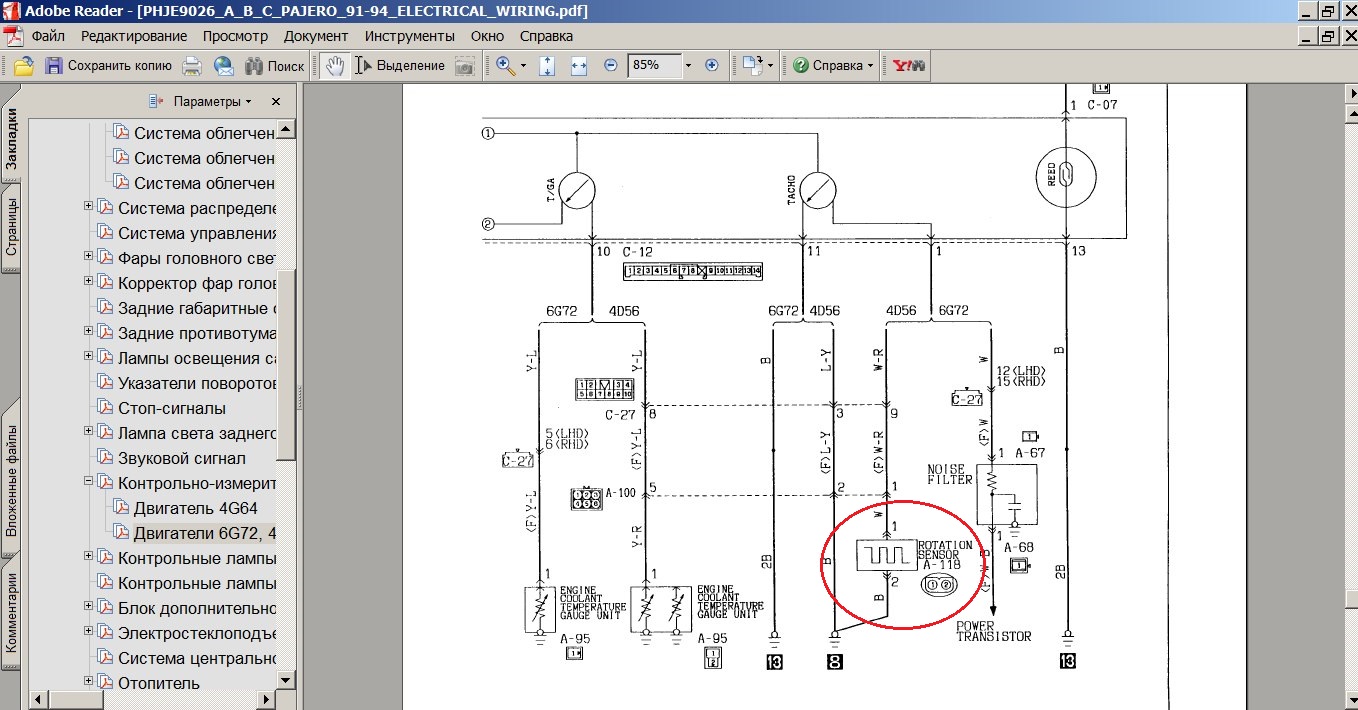Expand the Фары головного света bookmark

pyautogui.click(x=88, y=257)
